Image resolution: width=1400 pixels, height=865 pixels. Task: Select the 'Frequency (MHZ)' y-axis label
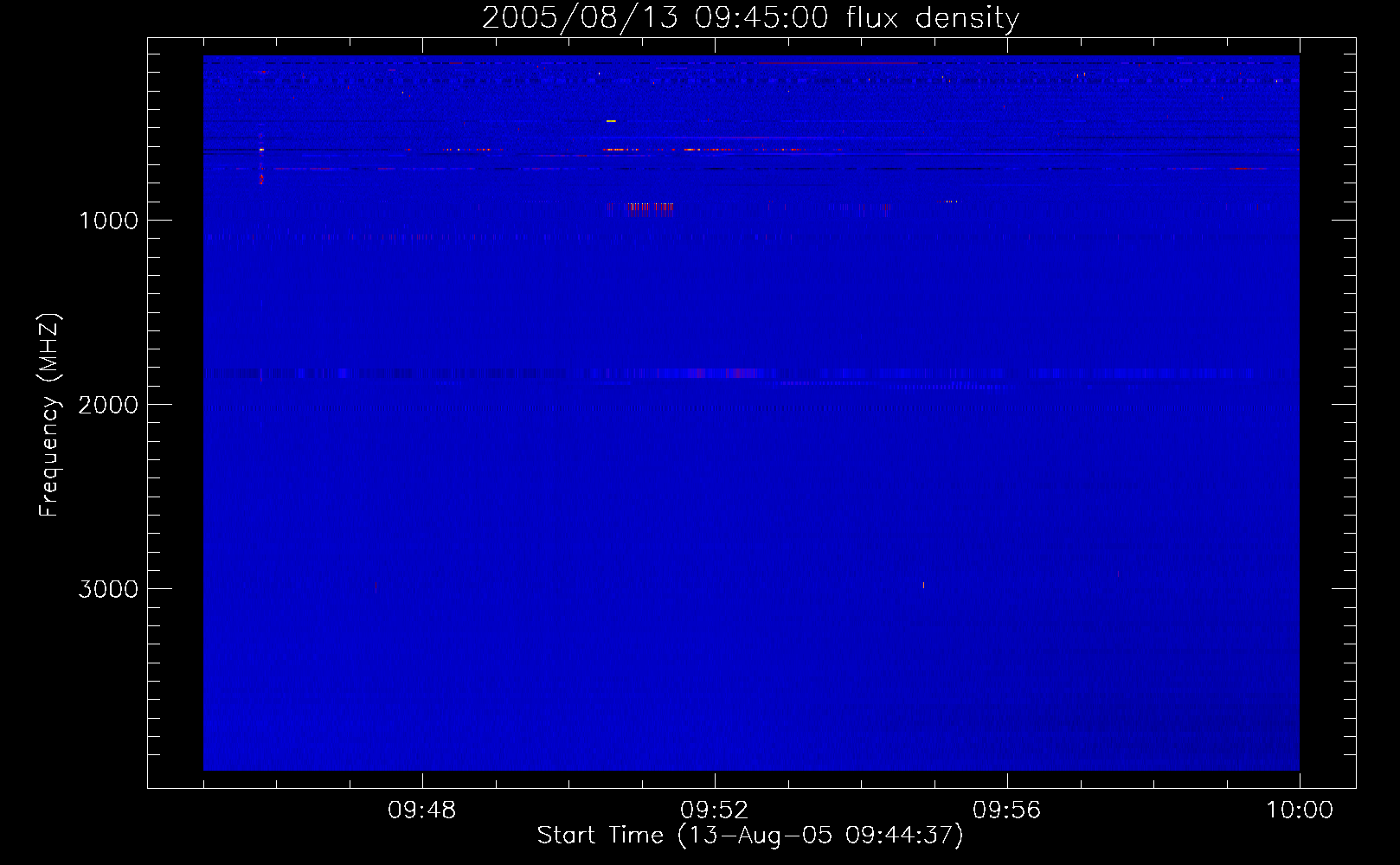point(49,415)
